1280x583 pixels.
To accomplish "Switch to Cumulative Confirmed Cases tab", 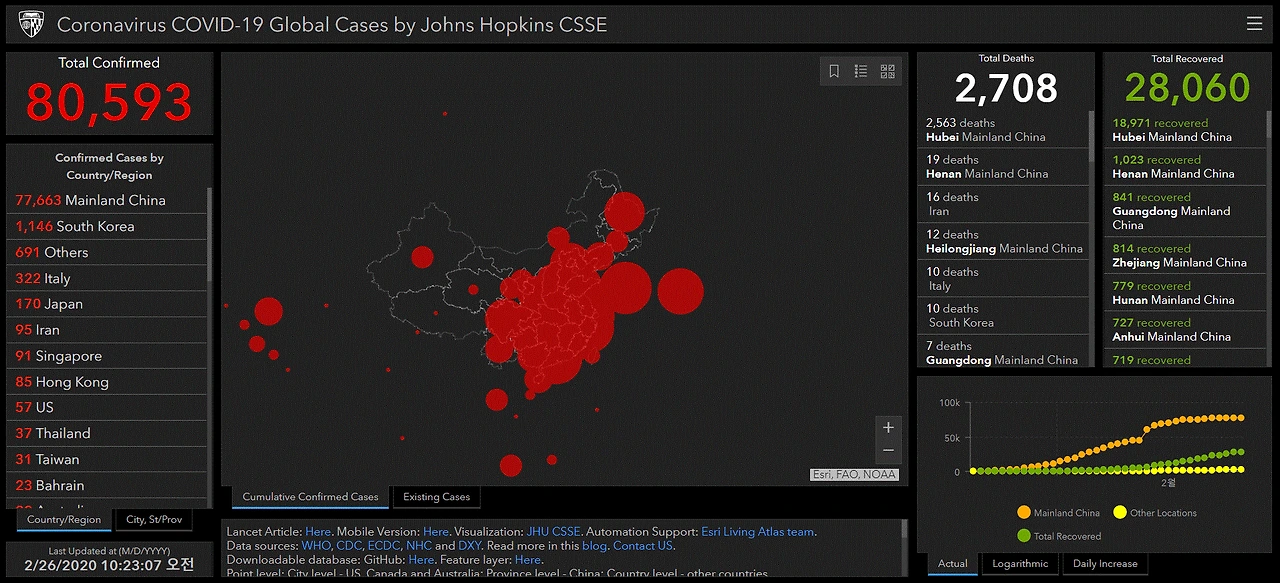I will pyautogui.click(x=310, y=496).
